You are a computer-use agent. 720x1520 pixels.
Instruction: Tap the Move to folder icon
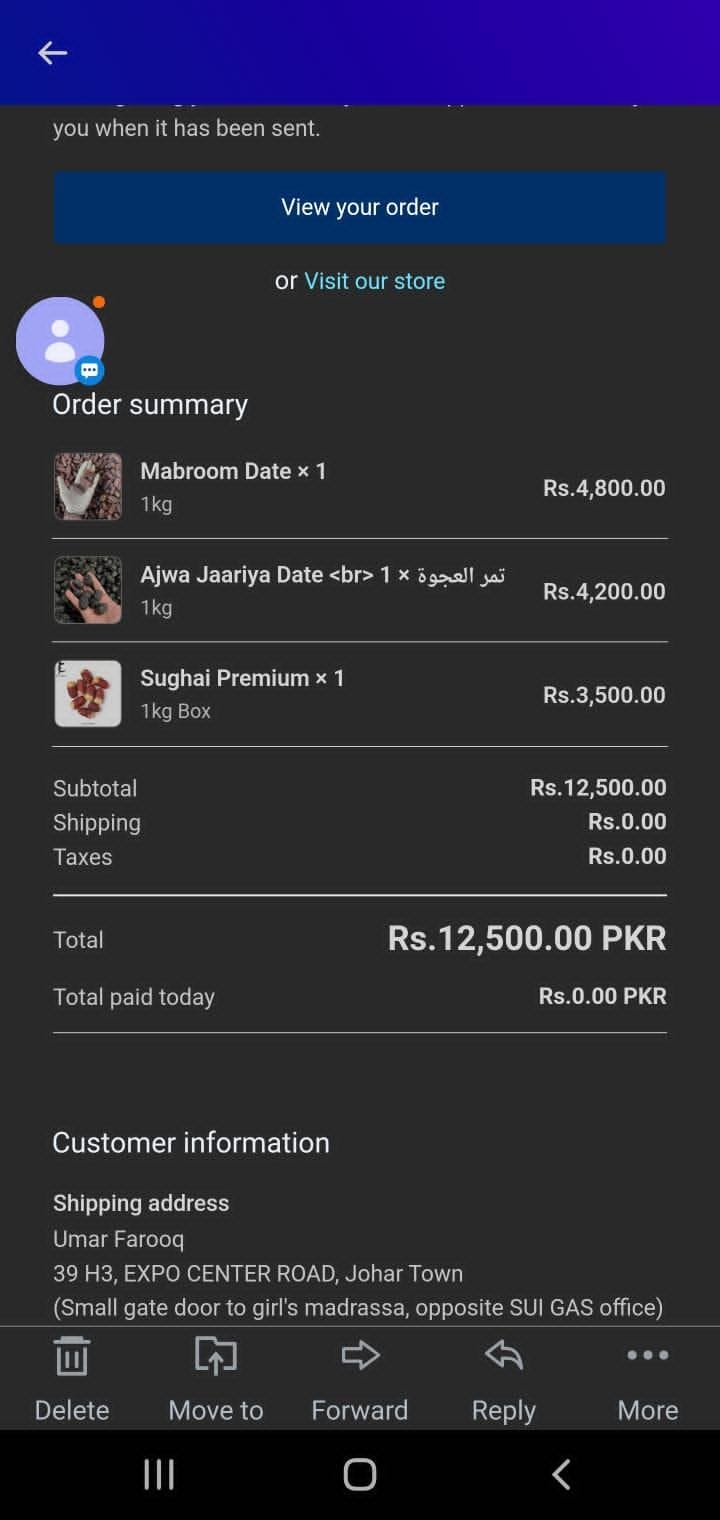215,1357
